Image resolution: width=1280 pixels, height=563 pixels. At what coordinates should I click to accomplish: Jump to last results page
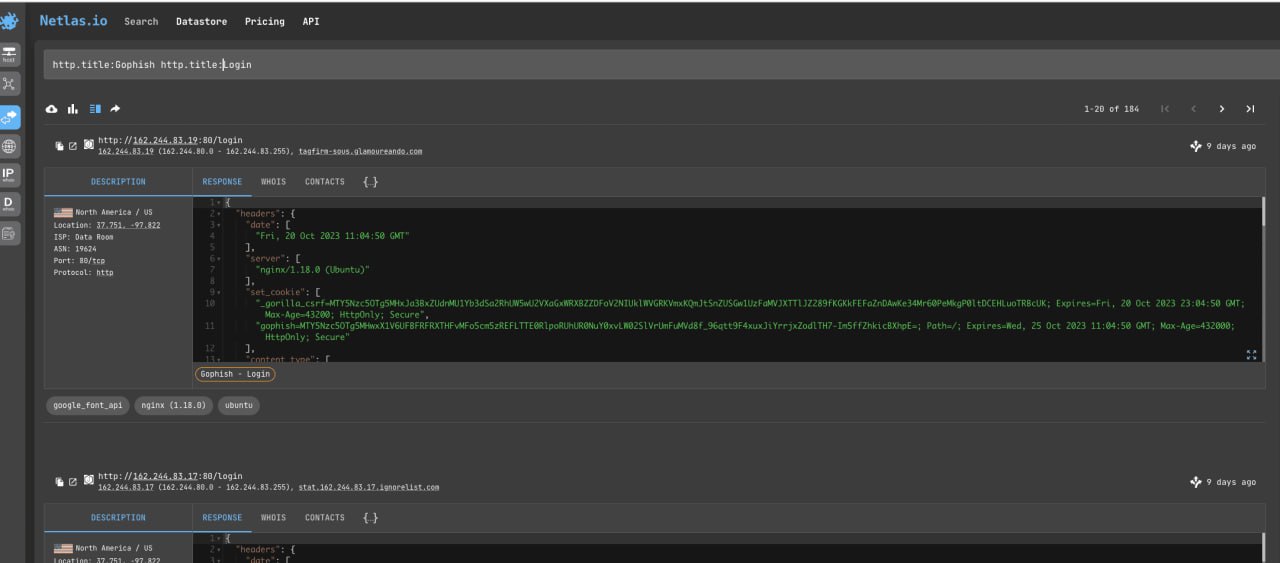coord(1250,109)
